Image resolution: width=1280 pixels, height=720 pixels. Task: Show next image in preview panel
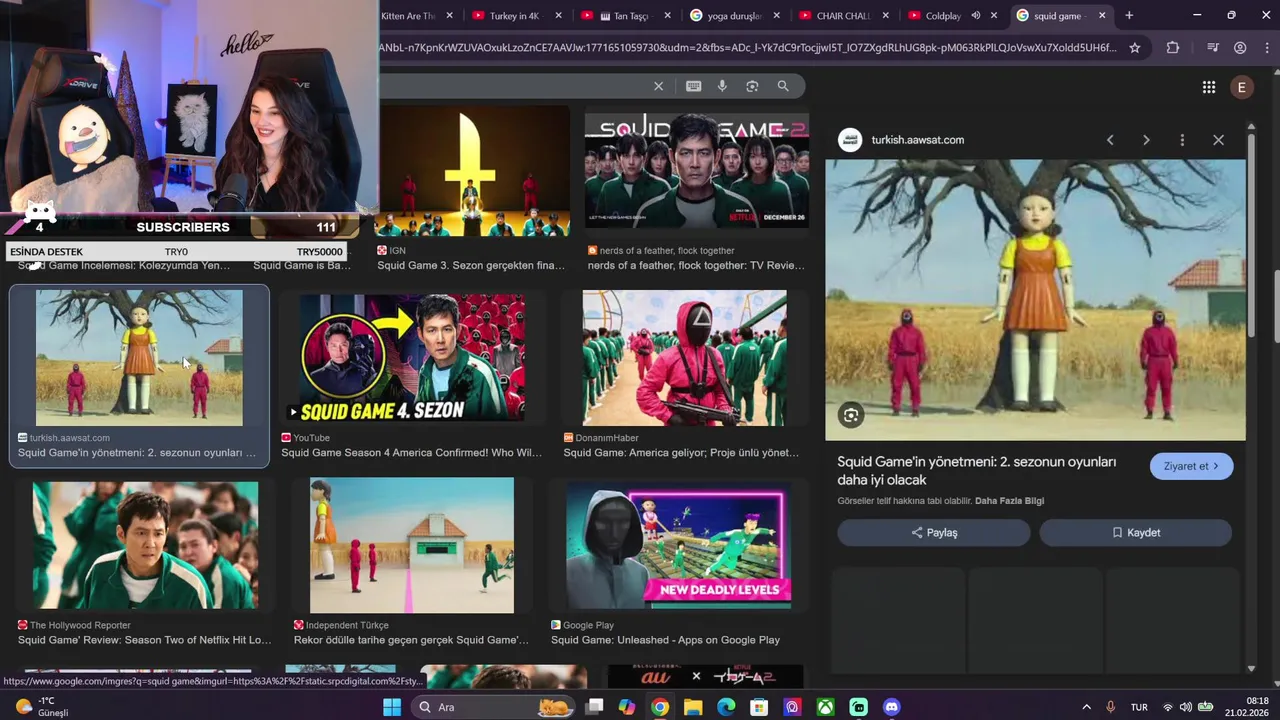coord(1146,140)
